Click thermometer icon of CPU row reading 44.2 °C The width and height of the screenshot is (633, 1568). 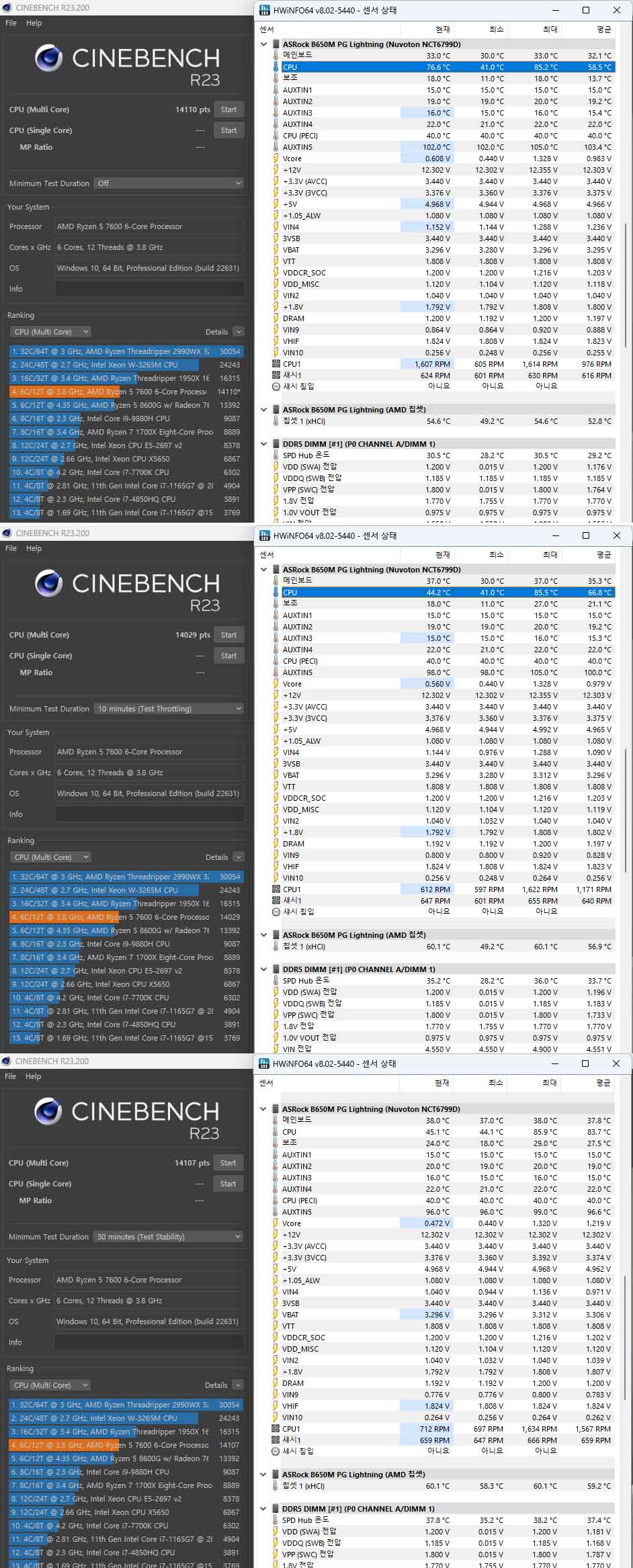(x=276, y=593)
